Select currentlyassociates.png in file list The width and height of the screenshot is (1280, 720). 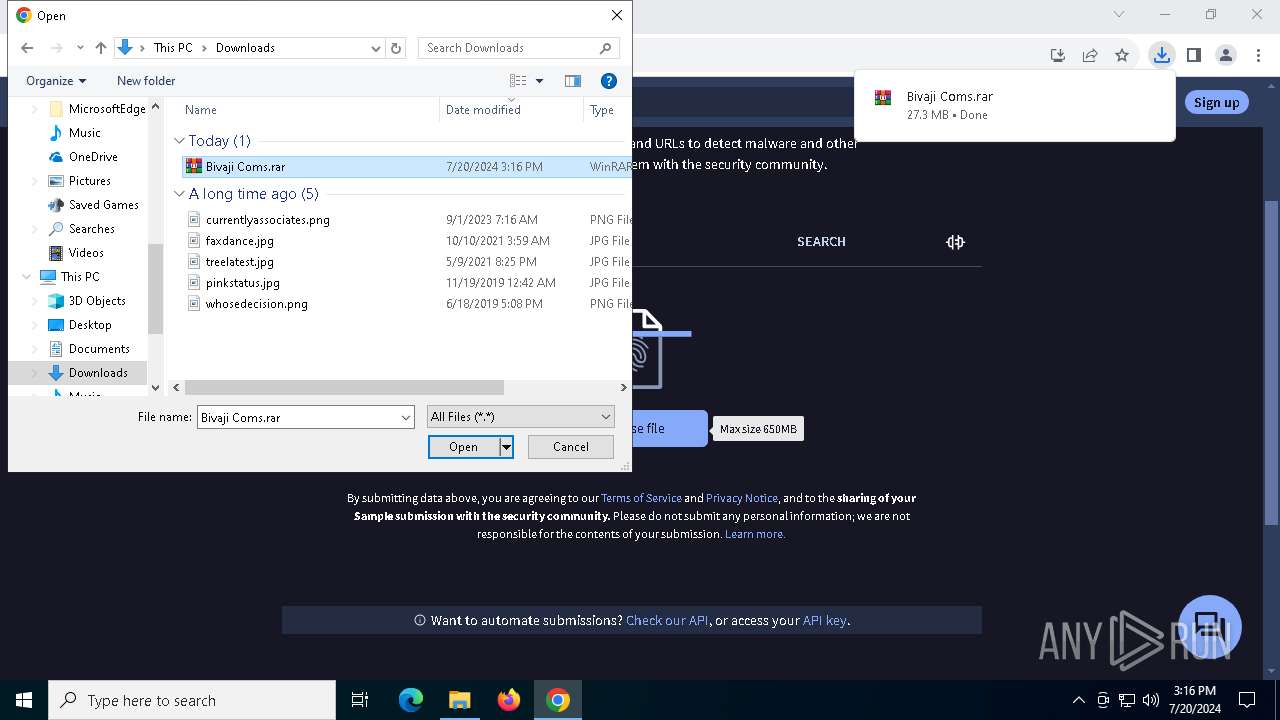pos(267,220)
